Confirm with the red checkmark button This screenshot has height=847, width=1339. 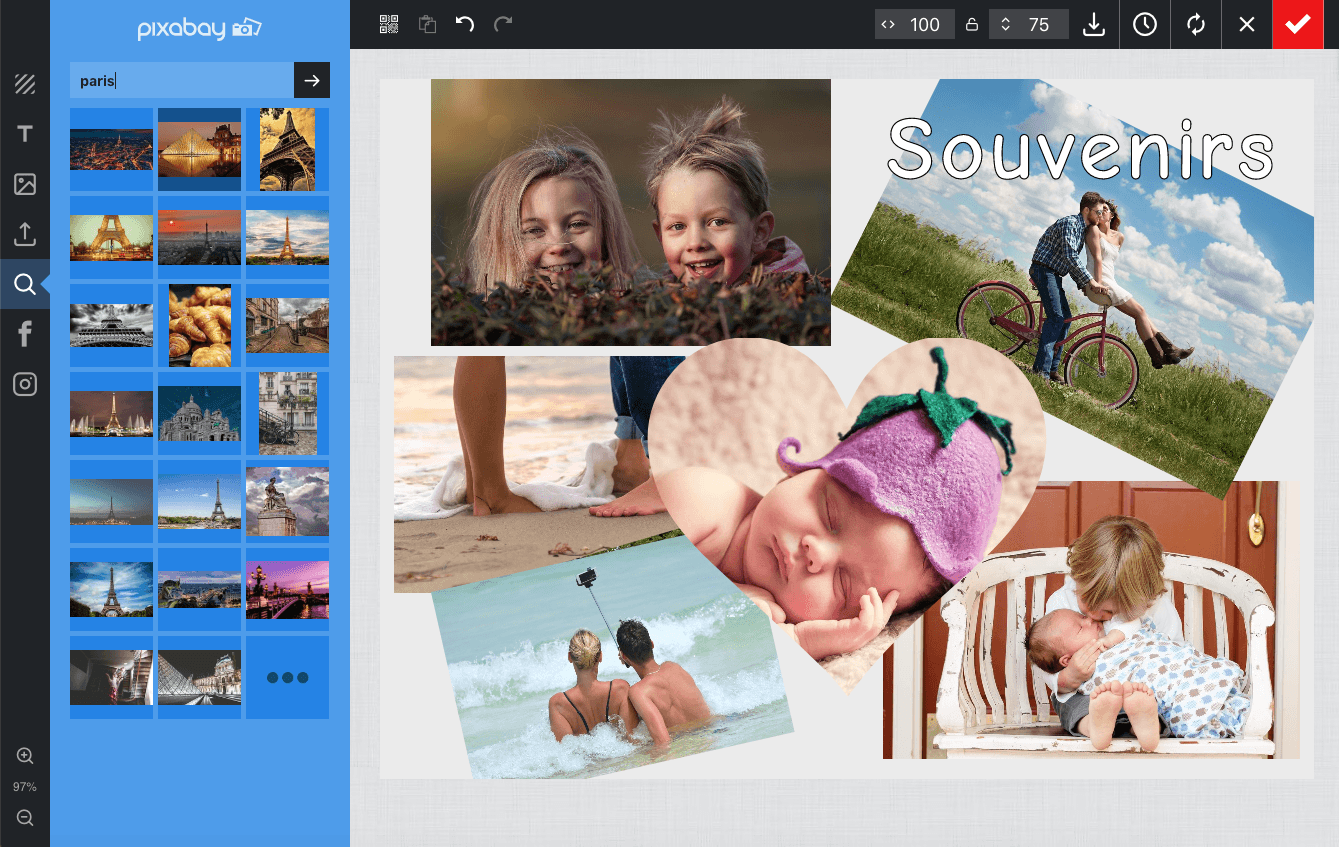coord(1297,25)
